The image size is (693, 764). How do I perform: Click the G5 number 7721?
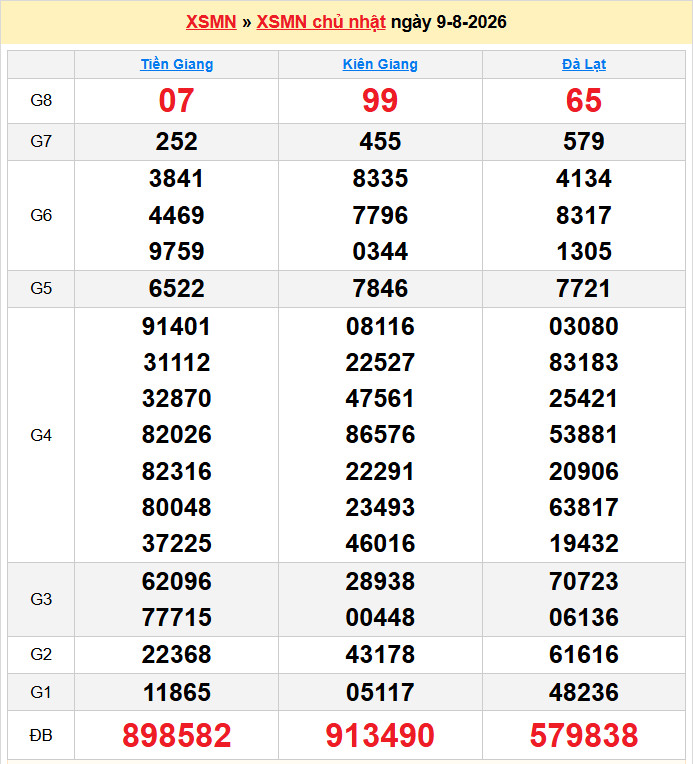click(584, 288)
